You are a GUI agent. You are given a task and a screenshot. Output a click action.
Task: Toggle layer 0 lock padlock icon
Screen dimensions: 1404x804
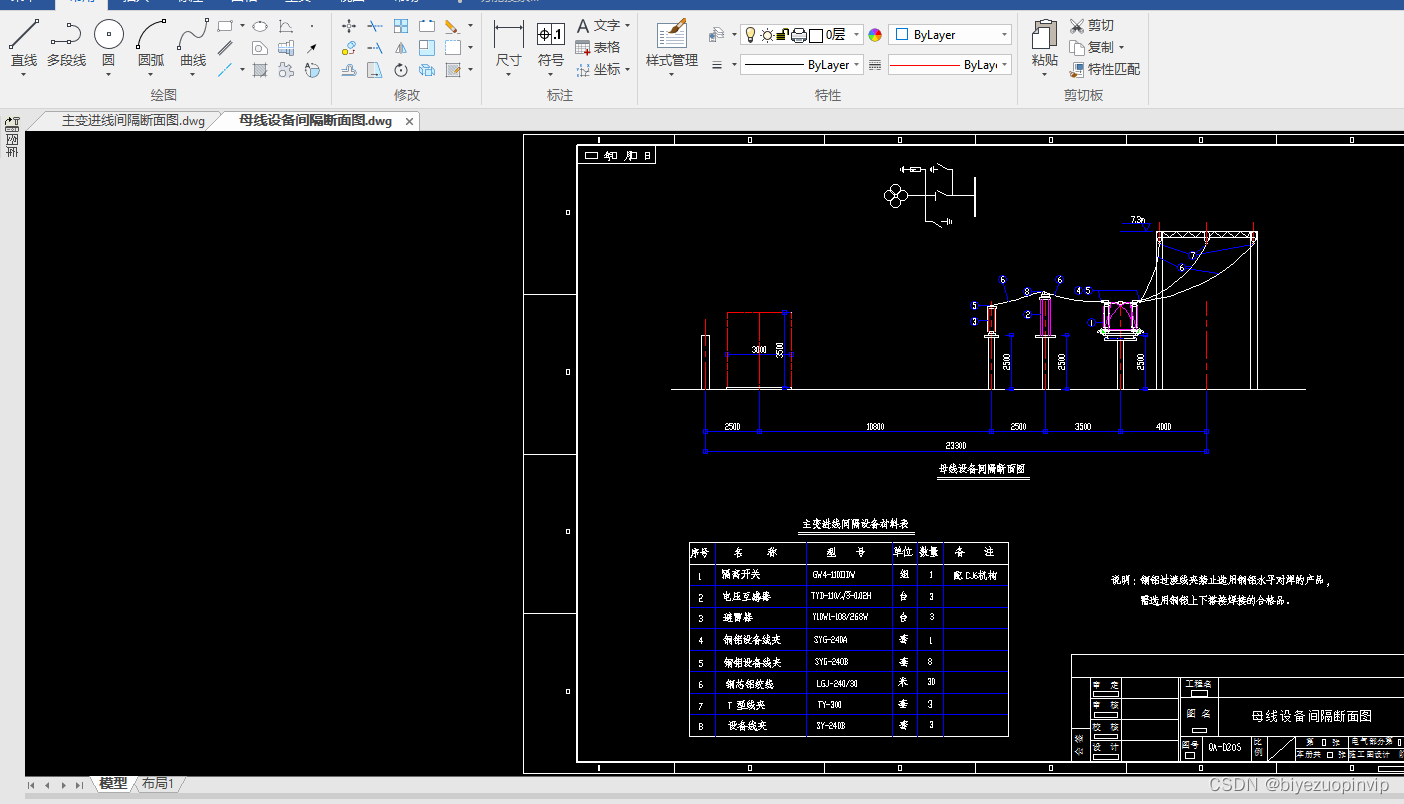click(783, 35)
